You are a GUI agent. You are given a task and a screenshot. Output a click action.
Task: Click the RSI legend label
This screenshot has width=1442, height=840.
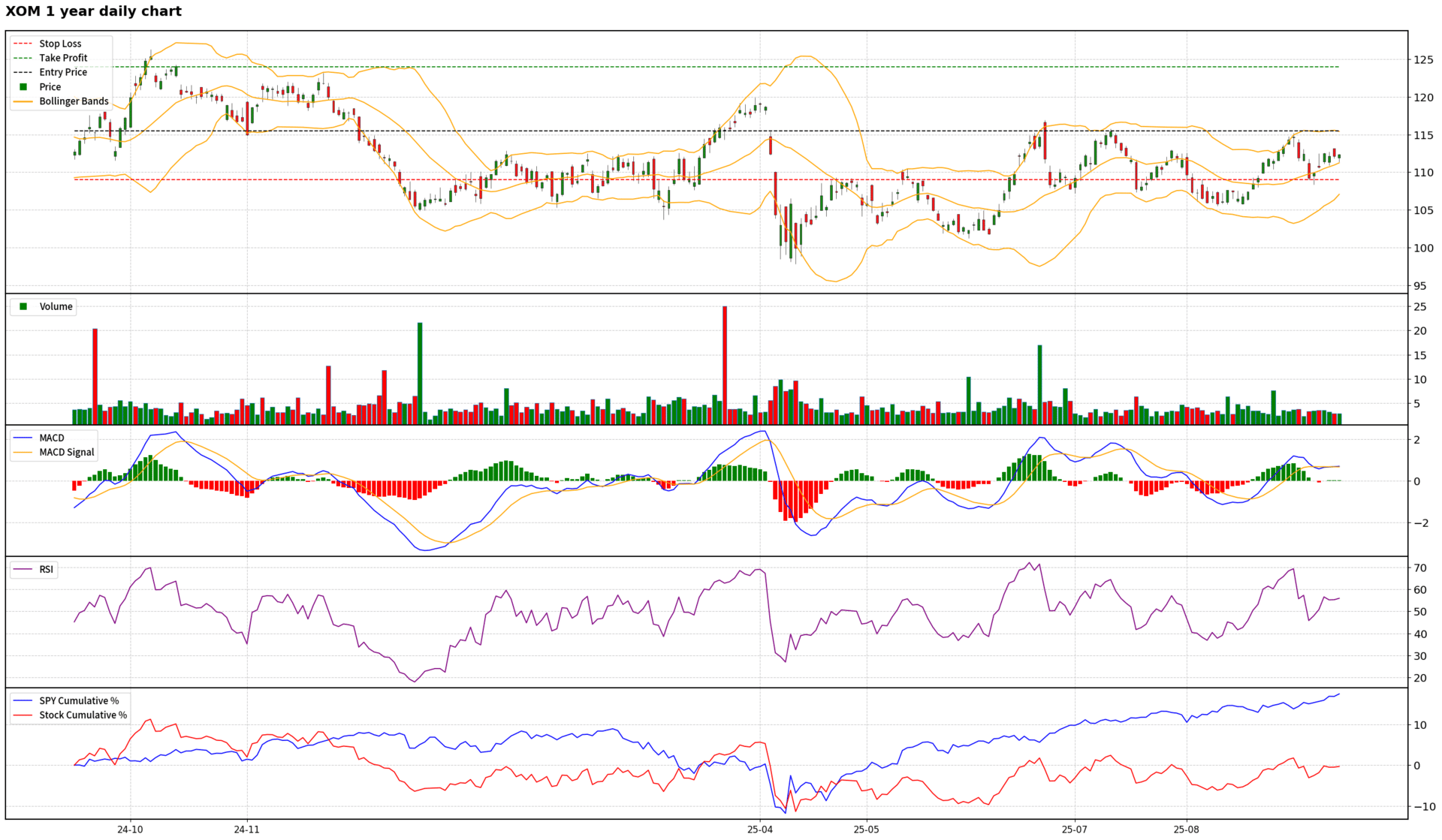pyautogui.click(x=47, y=569)
